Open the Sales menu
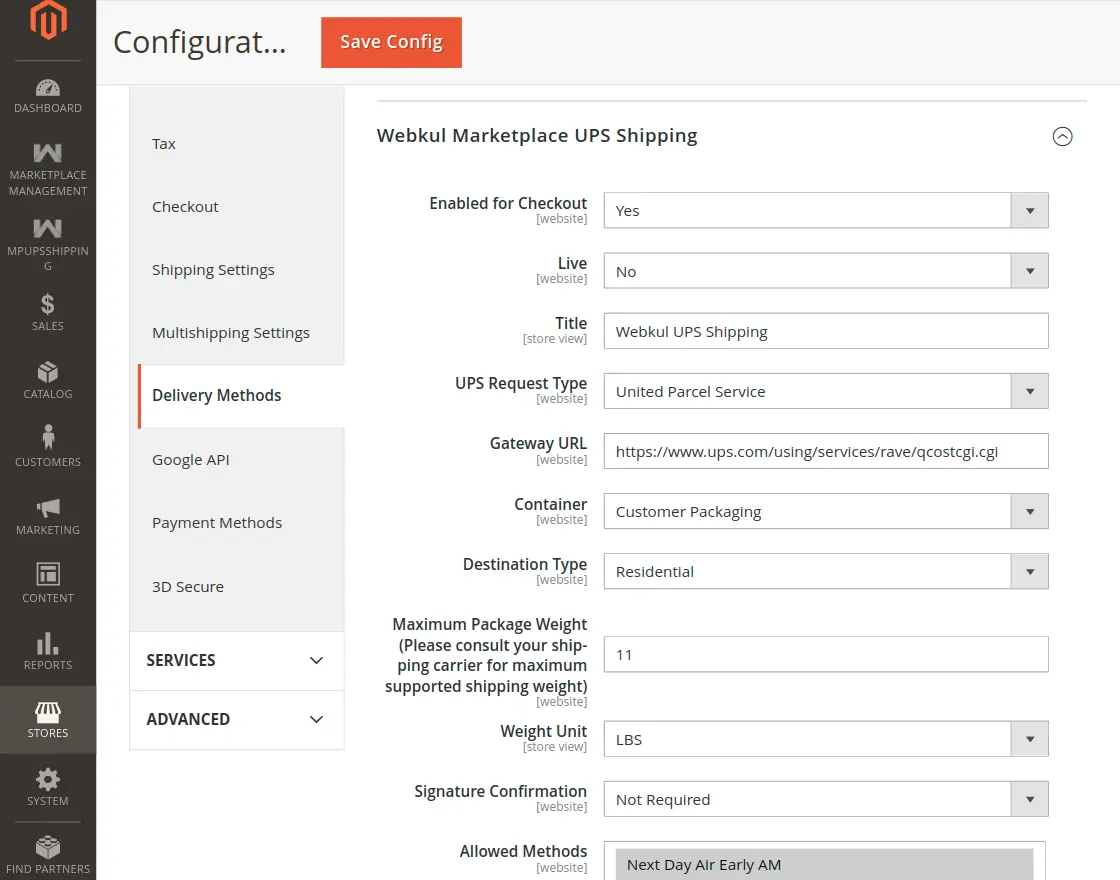1120x880 pixels. tap(47, 310)
